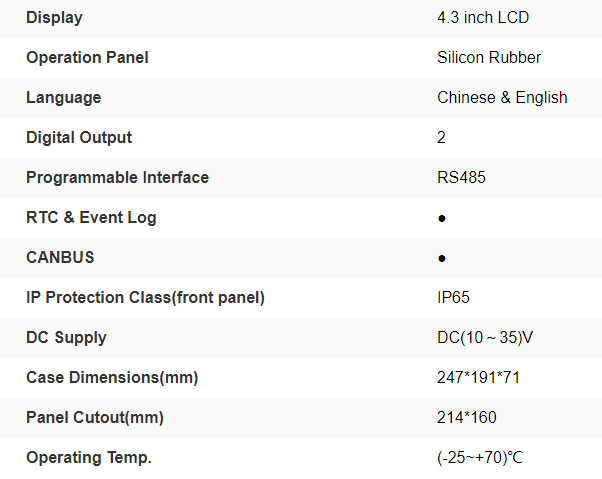
Task: Select the Silicon Rubber value
Action: [x=489, y=57]
